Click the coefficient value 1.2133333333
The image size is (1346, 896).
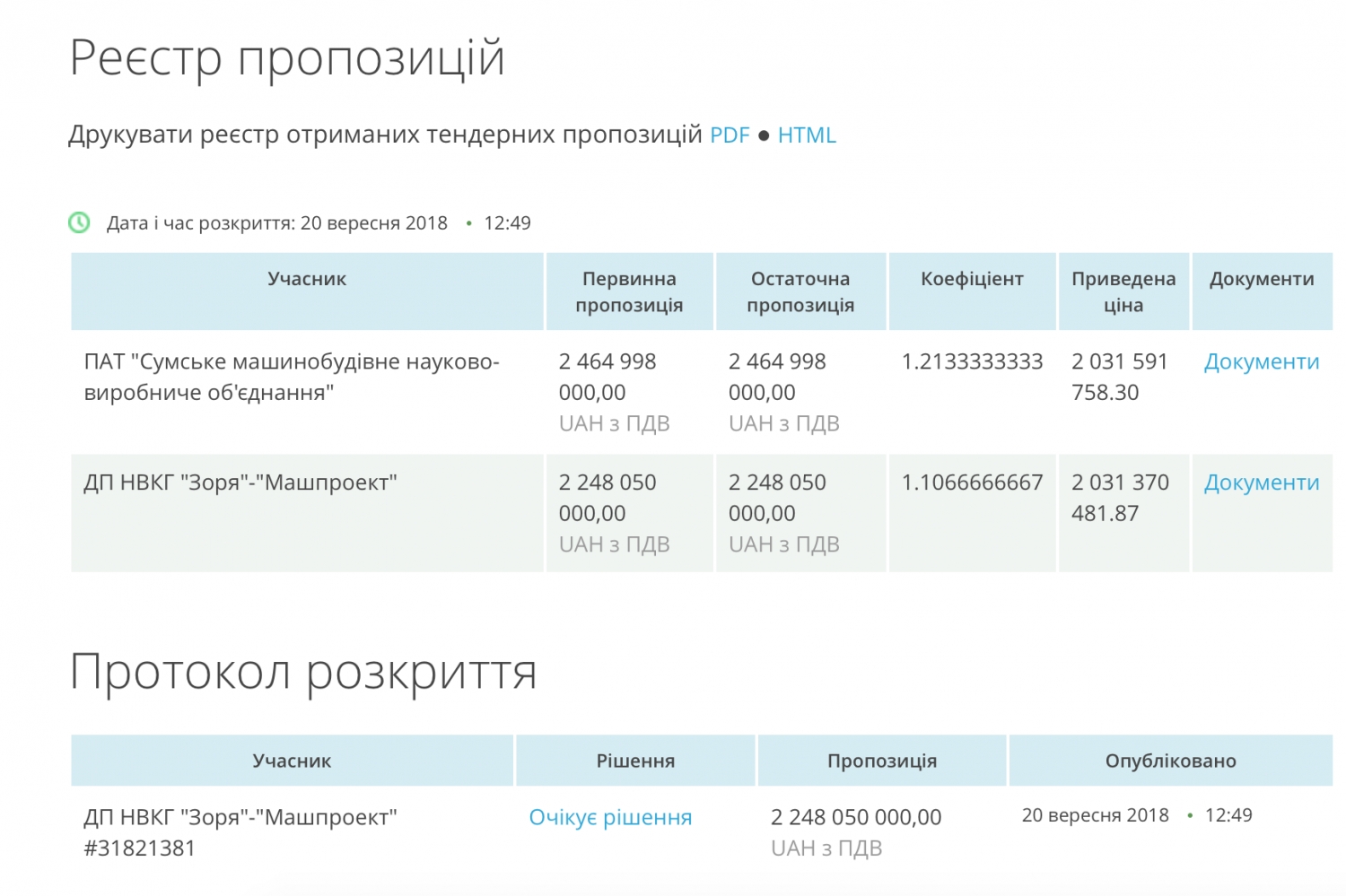pyautogui.click(x=971, y=361)
